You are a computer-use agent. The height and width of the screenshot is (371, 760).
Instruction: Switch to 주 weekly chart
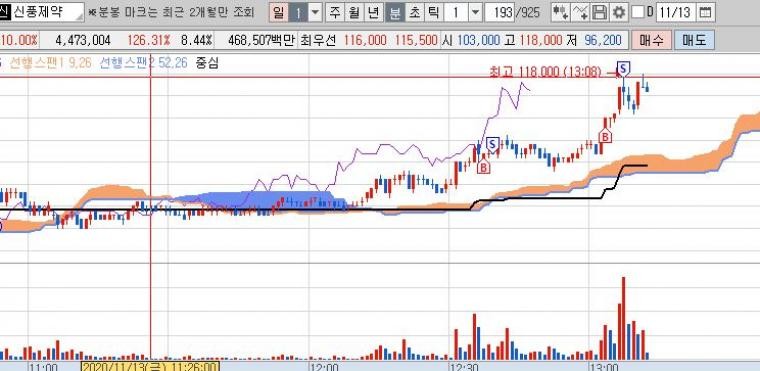tap(334, 12)
